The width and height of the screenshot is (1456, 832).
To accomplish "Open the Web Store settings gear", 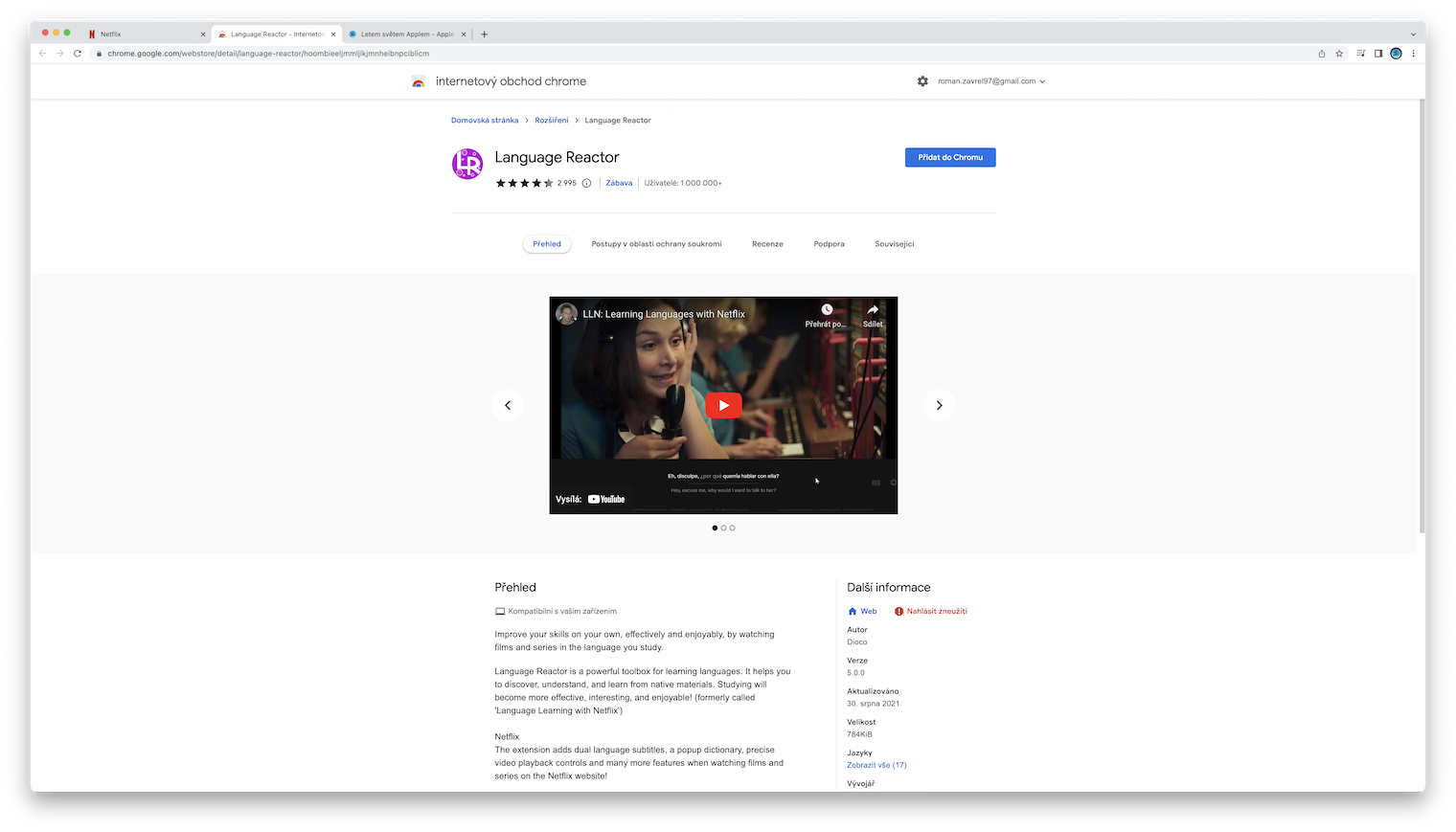I will pos(922,81).
